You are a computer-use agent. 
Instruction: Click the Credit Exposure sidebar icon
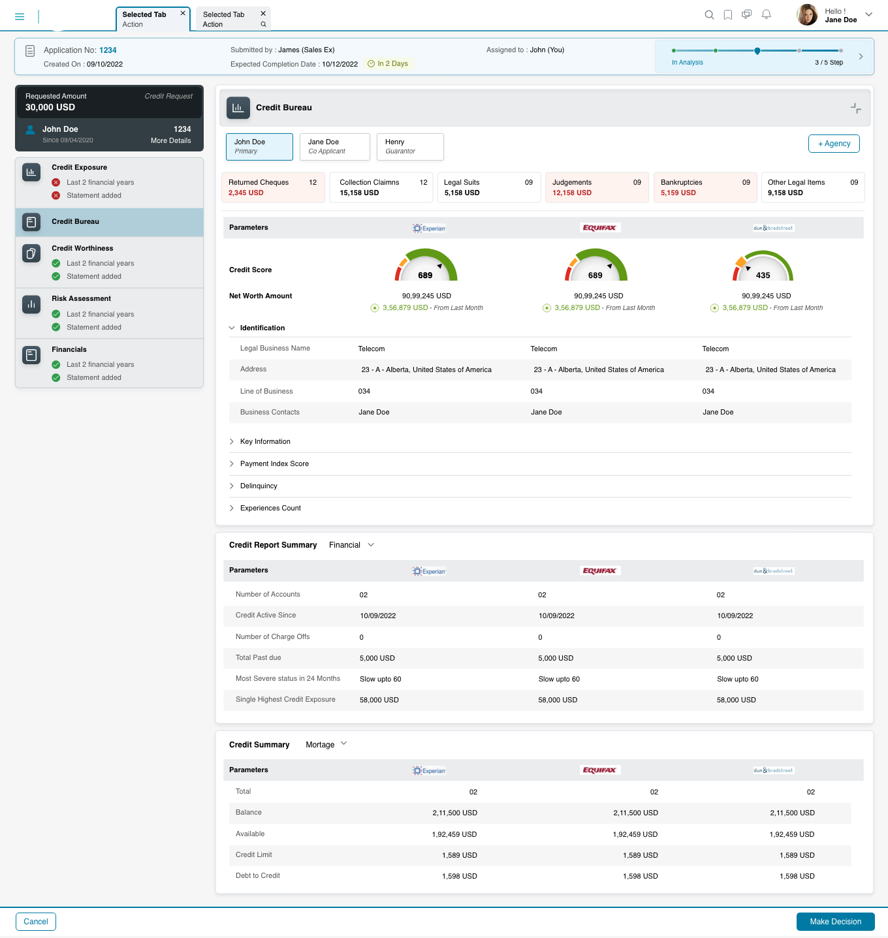[x=32, y=172]
